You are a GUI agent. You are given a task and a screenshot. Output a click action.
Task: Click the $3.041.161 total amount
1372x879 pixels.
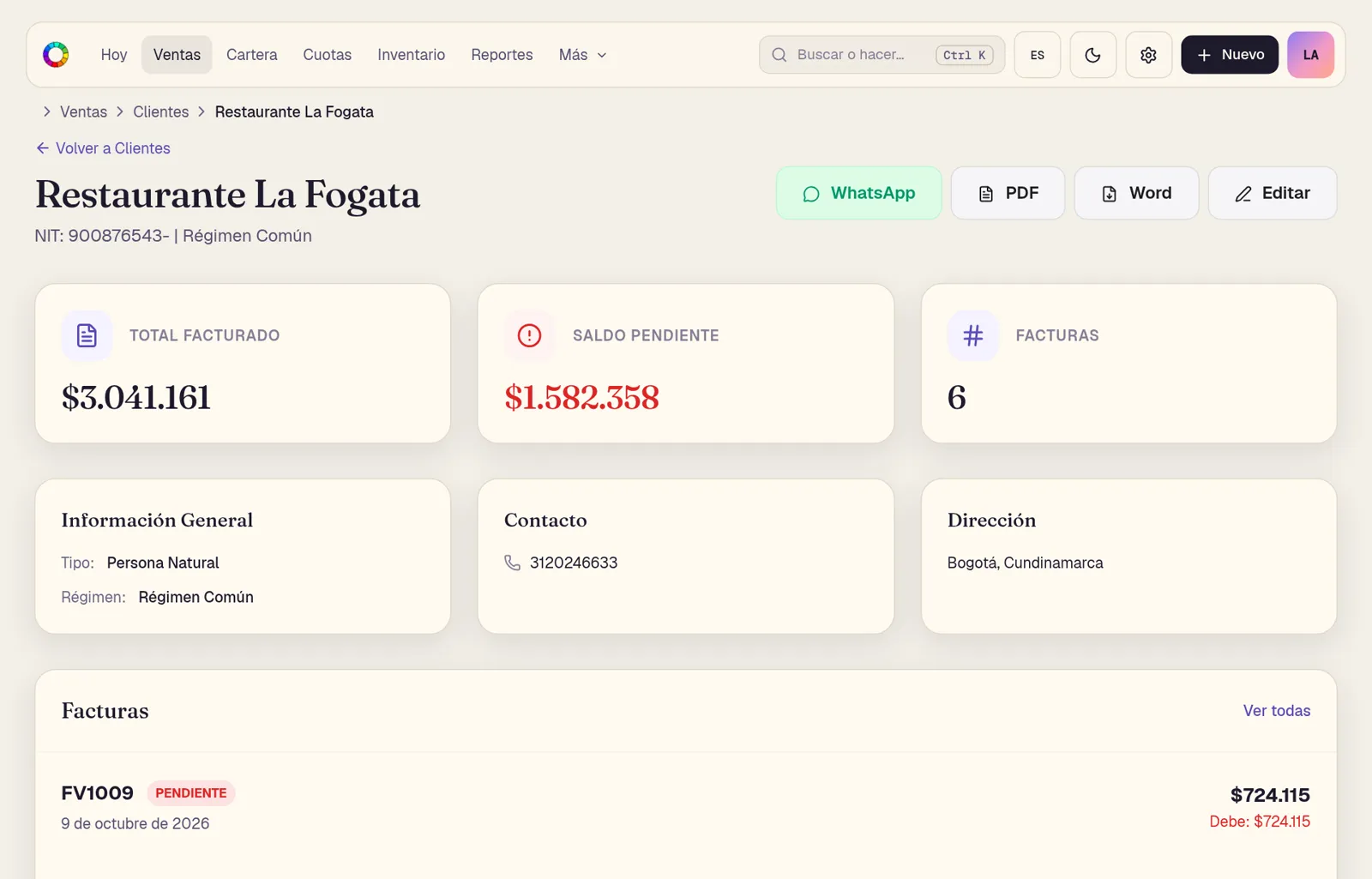[135, 398]
